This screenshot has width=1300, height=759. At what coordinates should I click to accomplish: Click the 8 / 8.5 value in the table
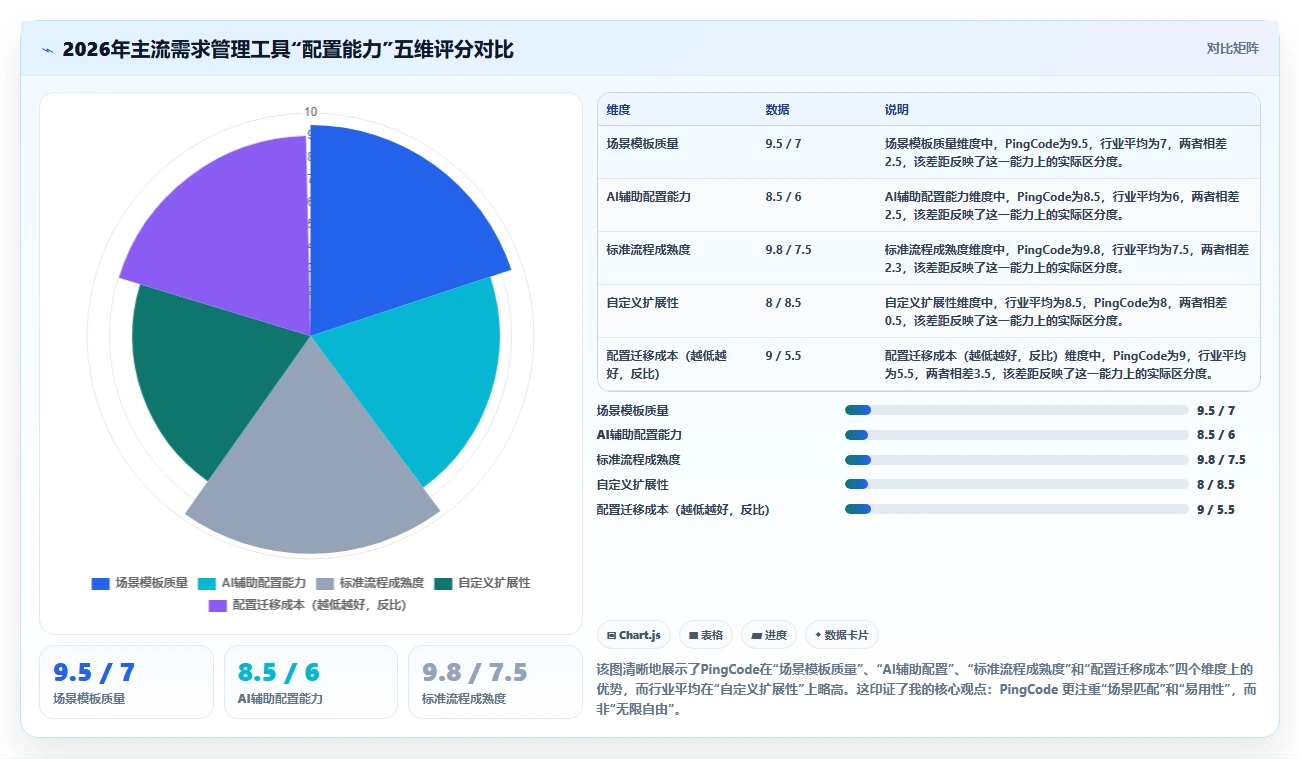783,302
